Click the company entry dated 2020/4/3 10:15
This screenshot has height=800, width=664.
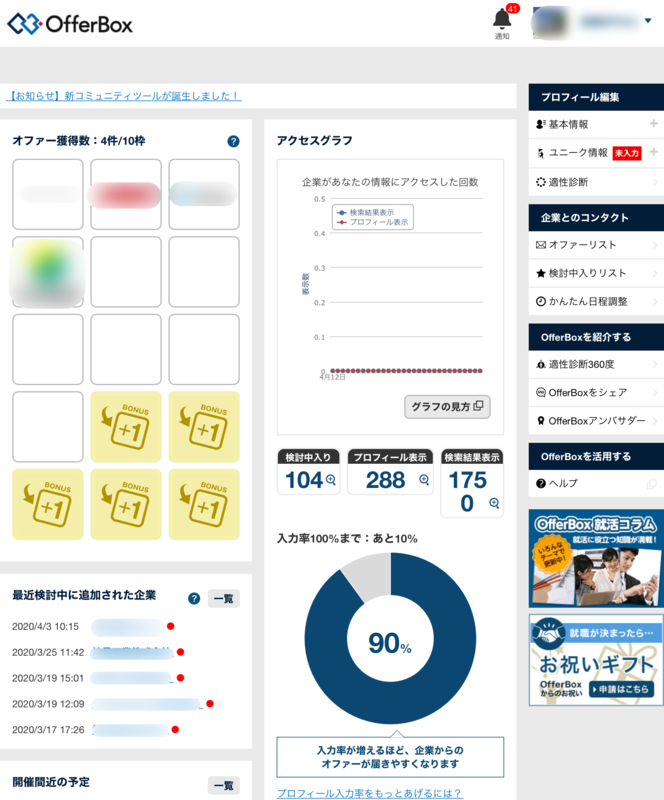(x=128, y=627)
